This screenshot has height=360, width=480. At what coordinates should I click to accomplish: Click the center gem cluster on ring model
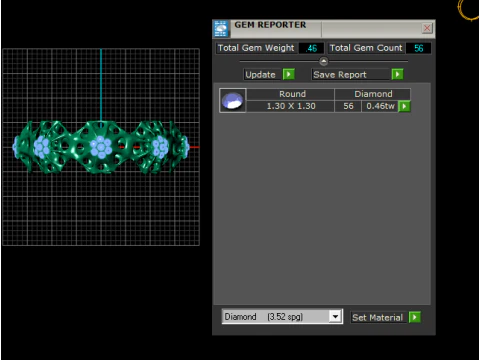click(x=101, y=147)
